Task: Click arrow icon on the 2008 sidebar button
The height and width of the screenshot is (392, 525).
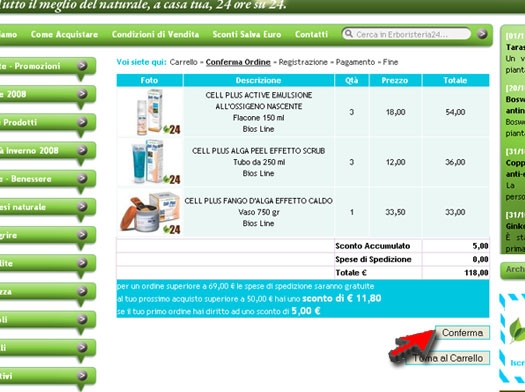Action: coord(82,94)
